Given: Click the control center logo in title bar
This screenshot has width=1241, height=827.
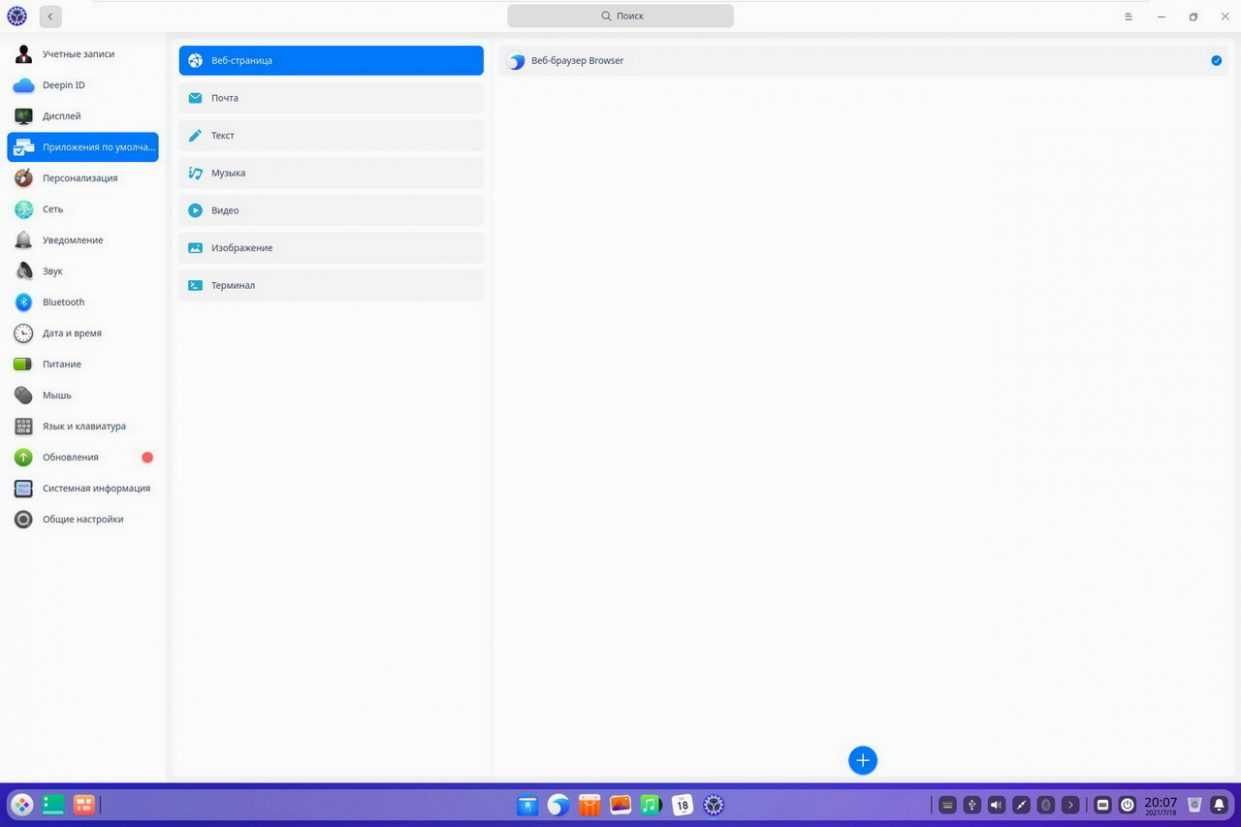Looking at the screenshot, I should tap(17, 16).
